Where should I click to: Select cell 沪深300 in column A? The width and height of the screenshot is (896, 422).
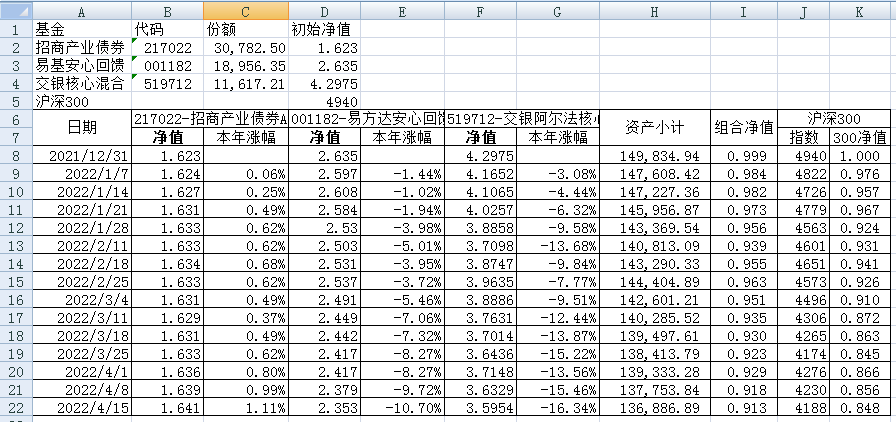(x=82, y=102)
